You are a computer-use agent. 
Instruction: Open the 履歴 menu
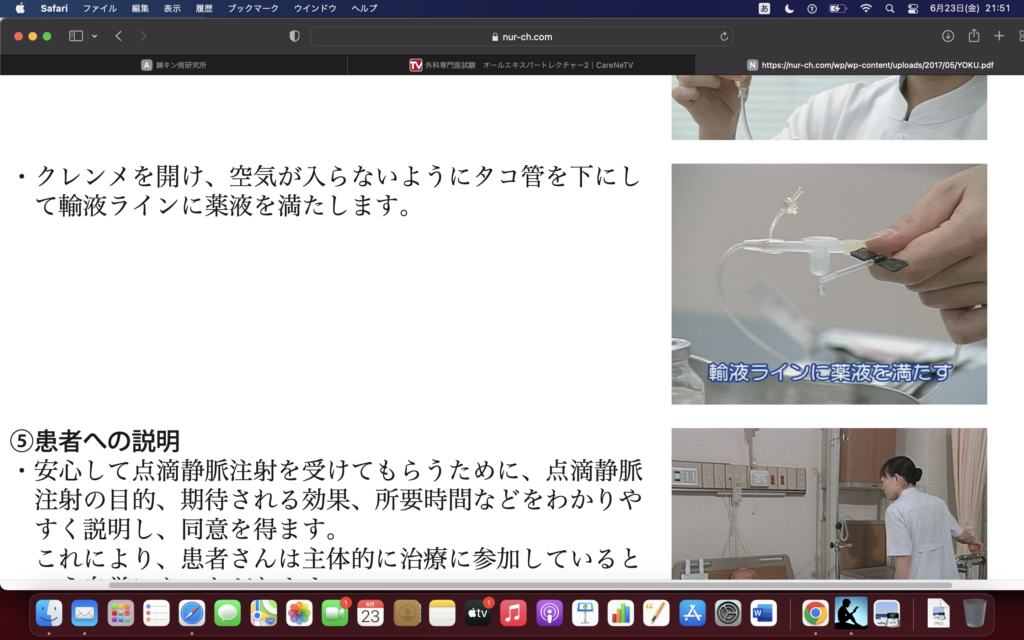(203, 8)
